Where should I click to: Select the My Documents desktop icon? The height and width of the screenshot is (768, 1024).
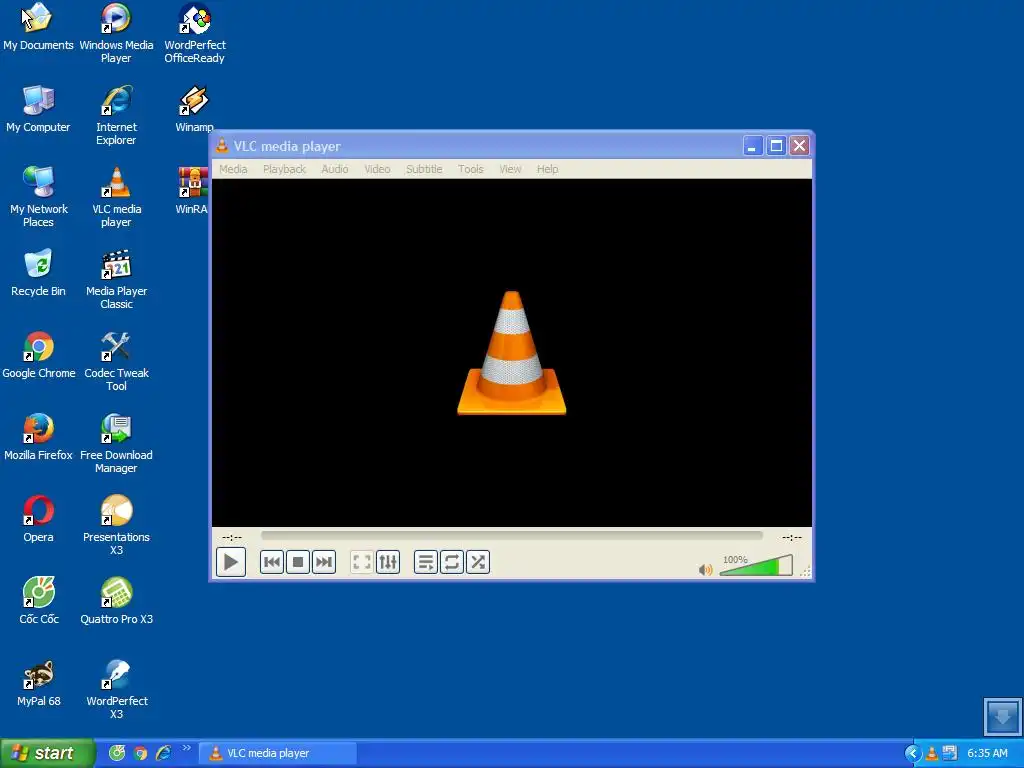pos(38,27)
